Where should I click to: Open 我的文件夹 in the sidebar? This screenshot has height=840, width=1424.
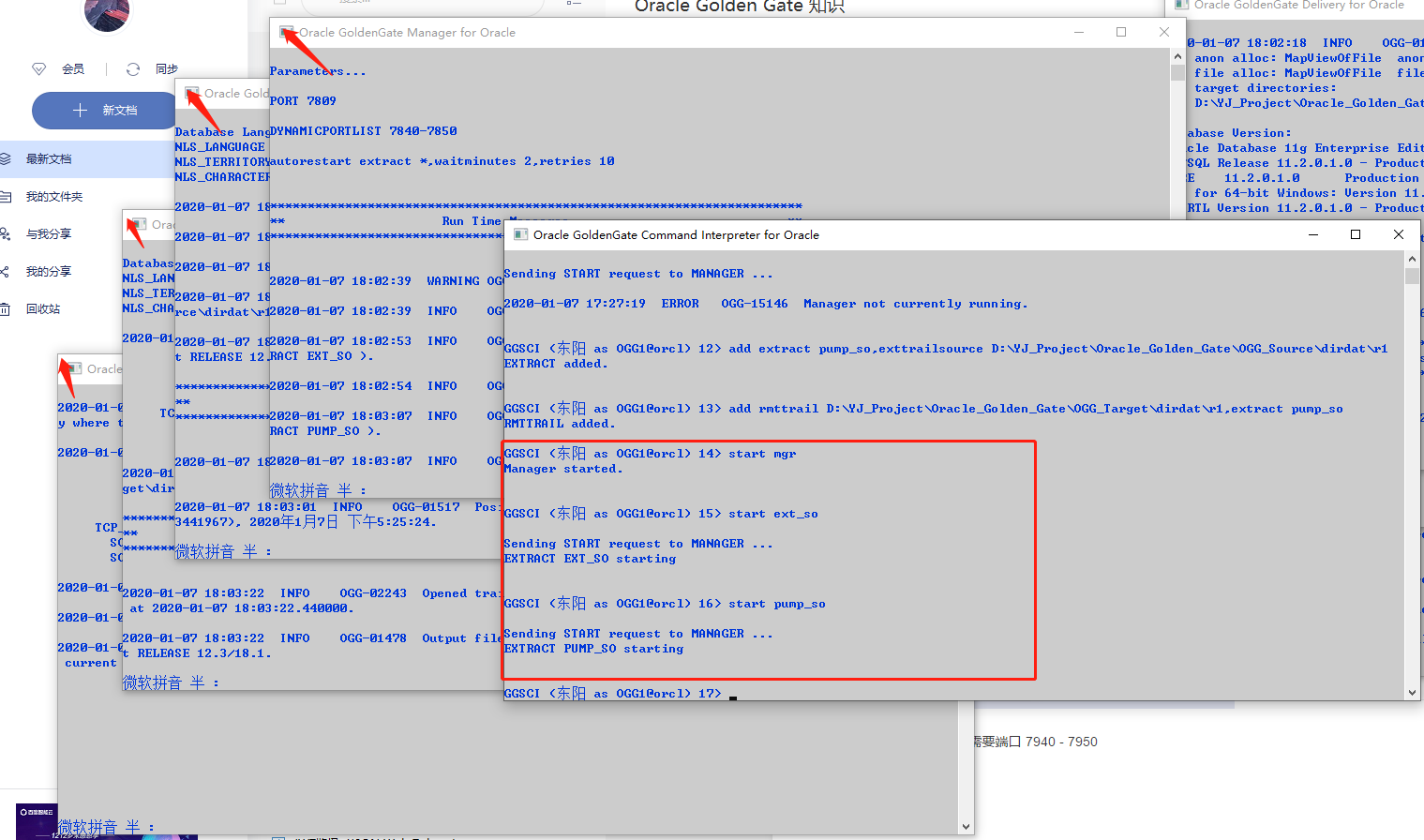(54, 197)
